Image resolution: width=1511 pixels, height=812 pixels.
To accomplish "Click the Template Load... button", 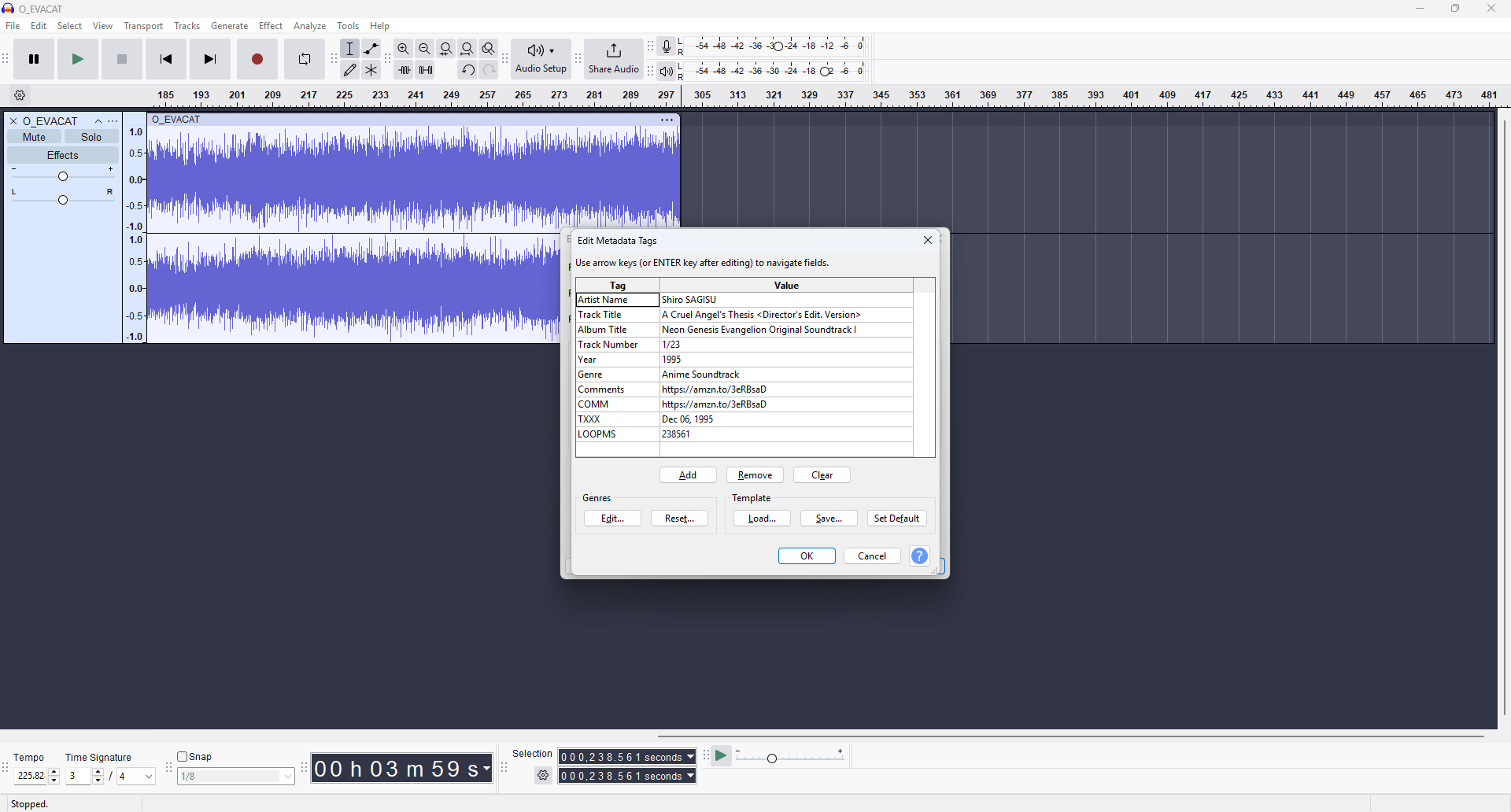I will [762, 519].
